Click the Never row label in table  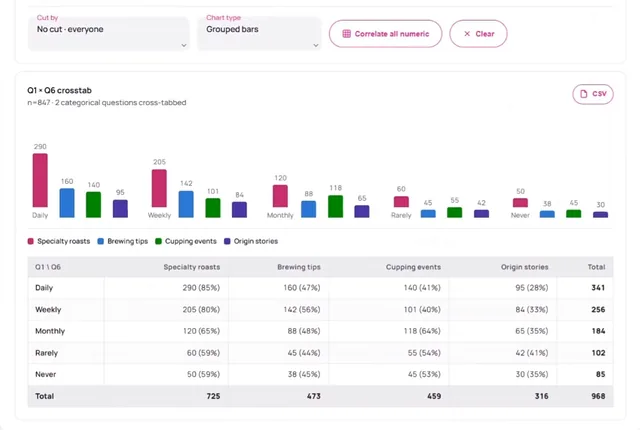click(x=45, y=374)
